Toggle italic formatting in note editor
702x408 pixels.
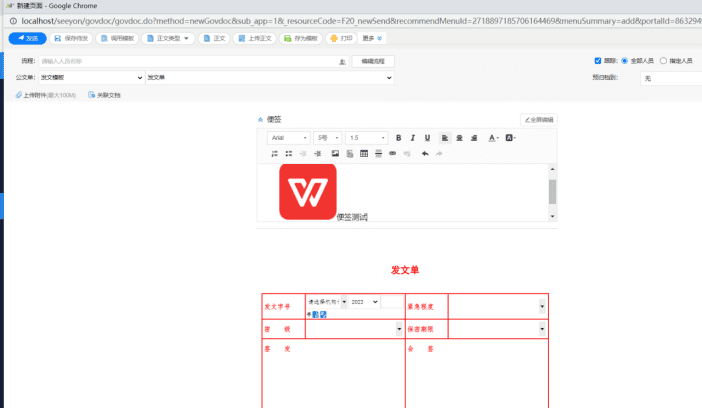[413, 138]
